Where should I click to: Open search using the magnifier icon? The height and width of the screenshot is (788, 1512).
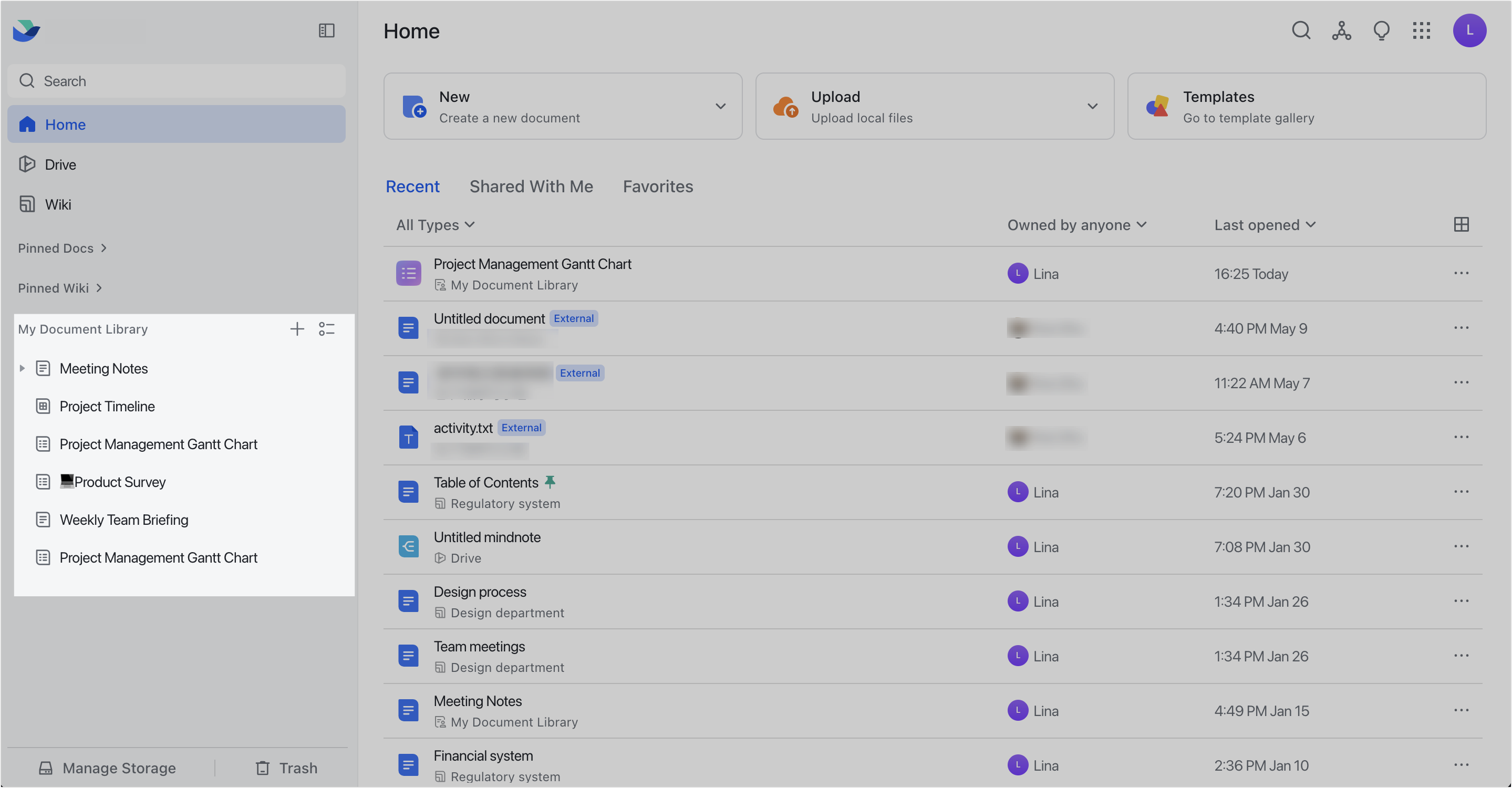tap(1301, 30)
